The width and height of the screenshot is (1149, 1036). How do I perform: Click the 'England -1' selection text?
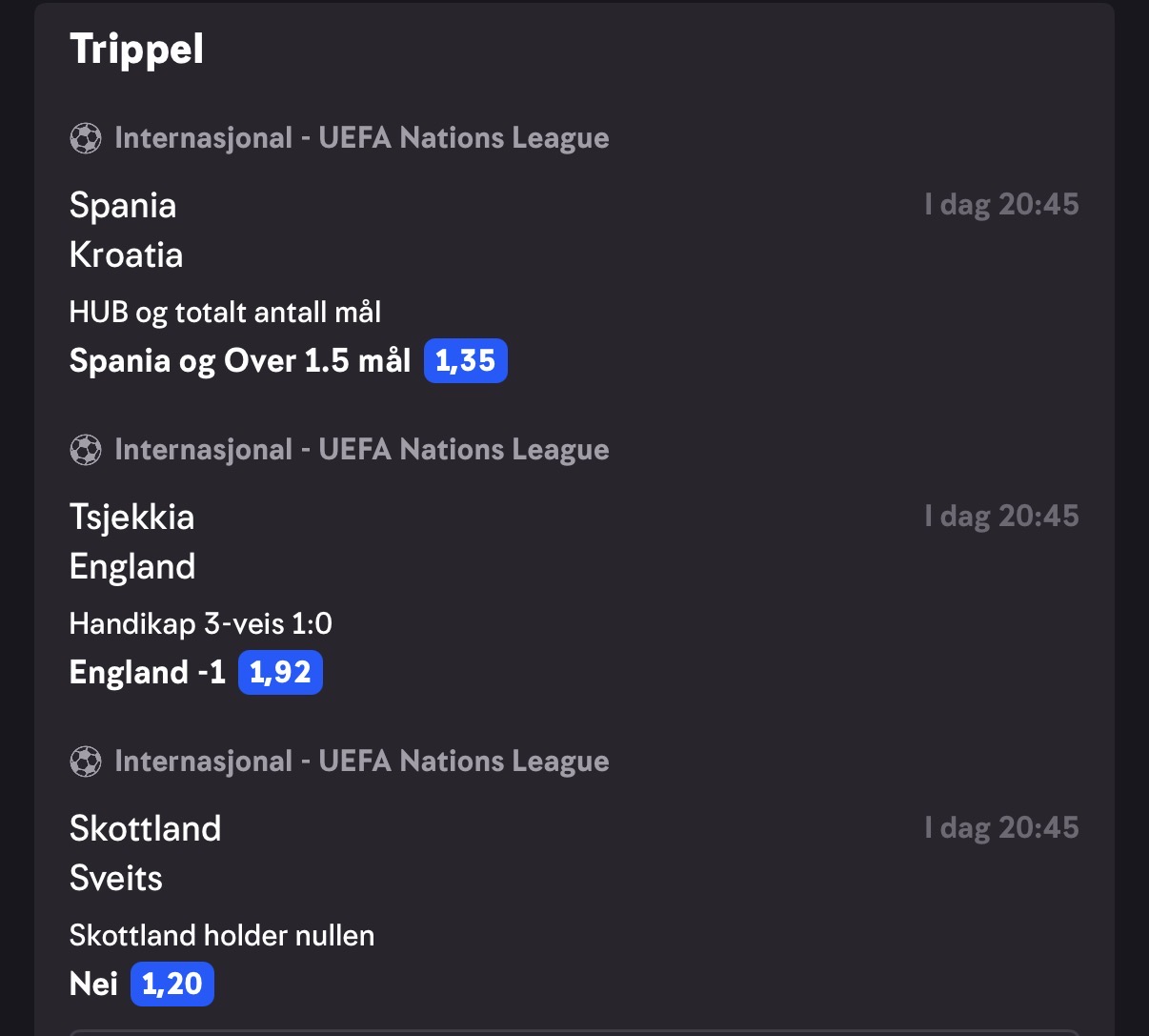[148, 673]
